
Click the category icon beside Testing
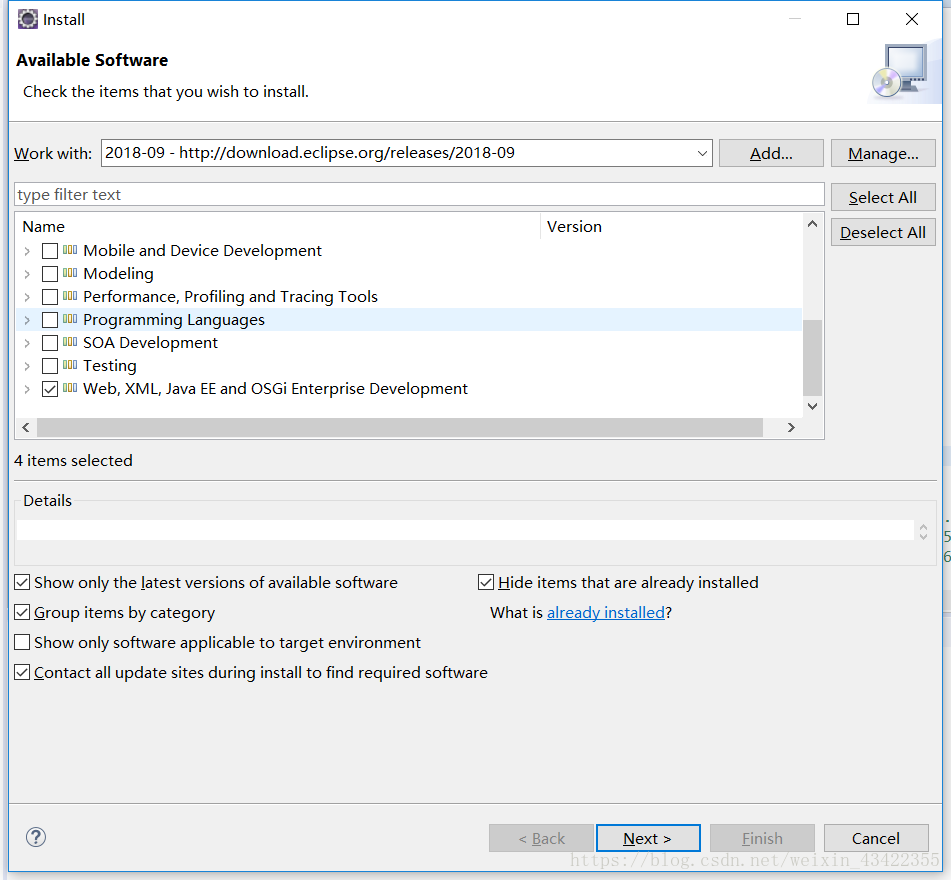(70, 365)
